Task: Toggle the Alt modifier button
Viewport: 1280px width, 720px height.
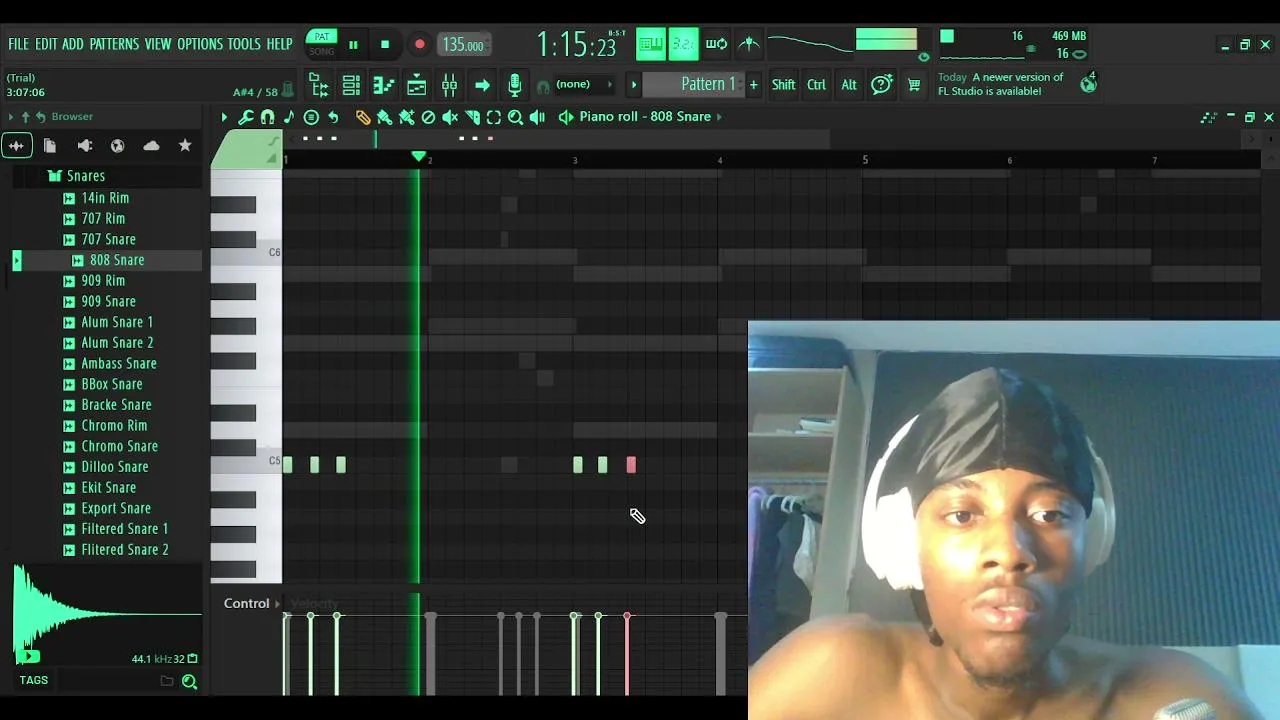Action: [x=849, y=85]
